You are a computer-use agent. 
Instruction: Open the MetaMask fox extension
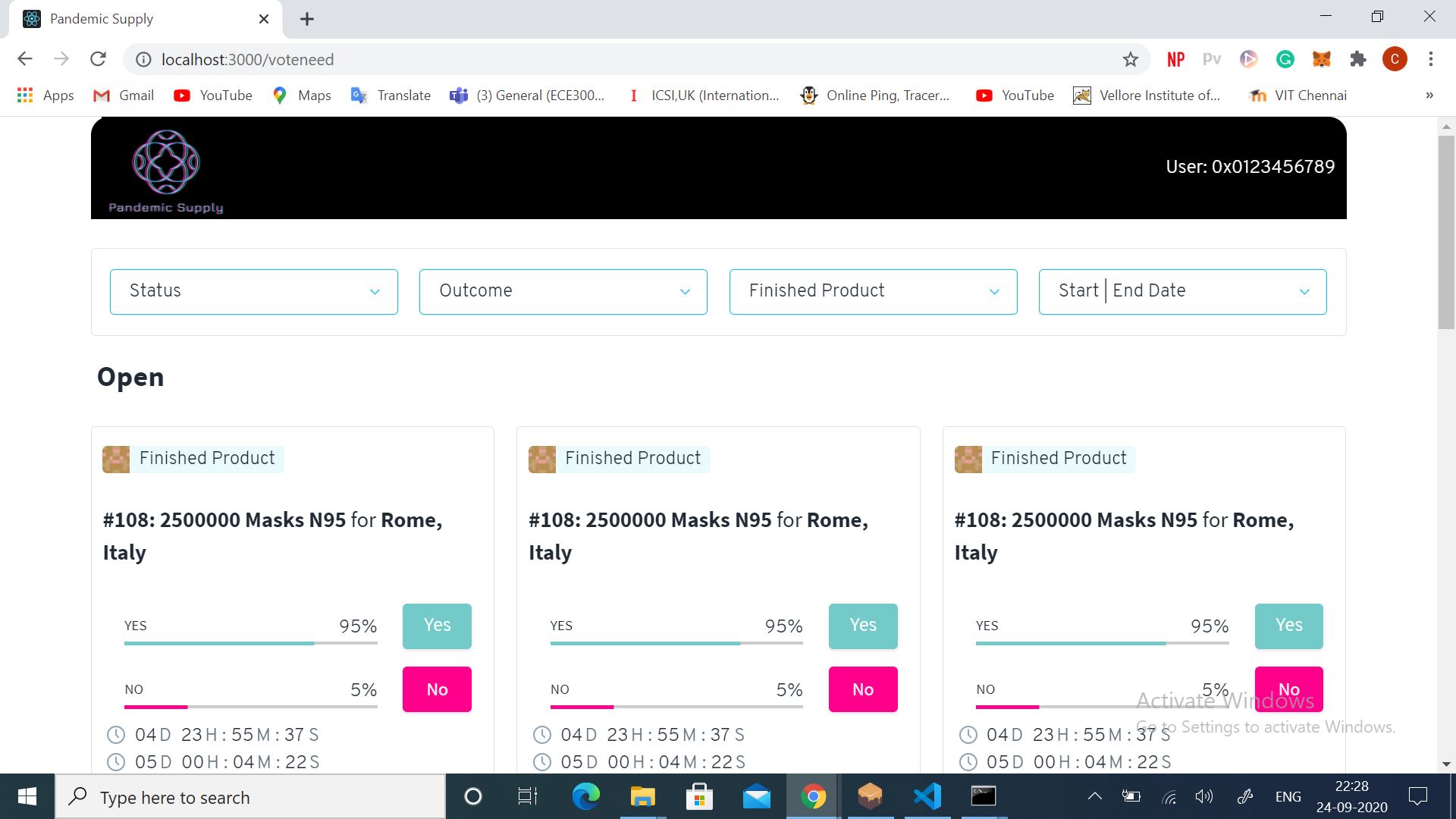(1322, 59)
